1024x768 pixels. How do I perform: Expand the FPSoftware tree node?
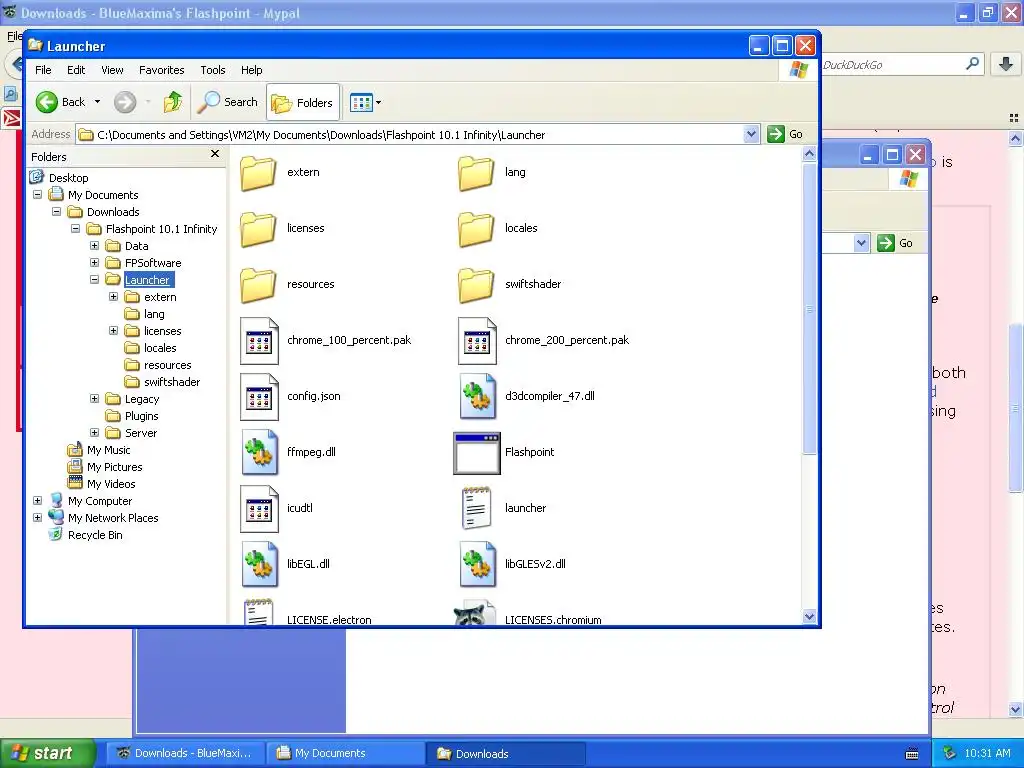pyautogui.click(x=94, y=263)
